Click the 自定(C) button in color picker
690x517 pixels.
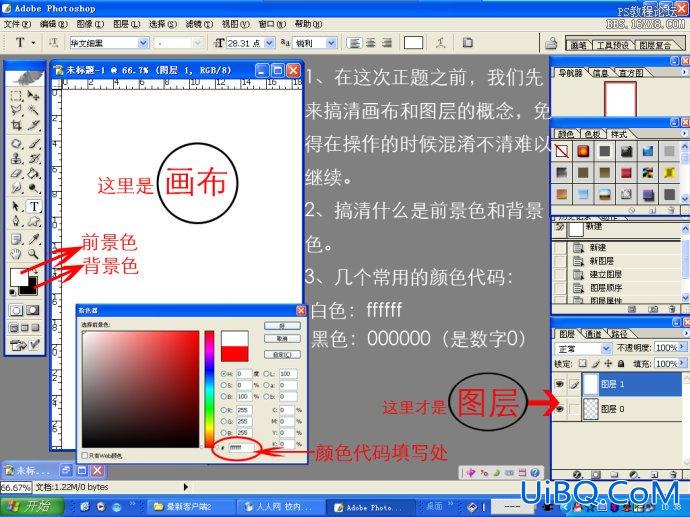point(282,354)
